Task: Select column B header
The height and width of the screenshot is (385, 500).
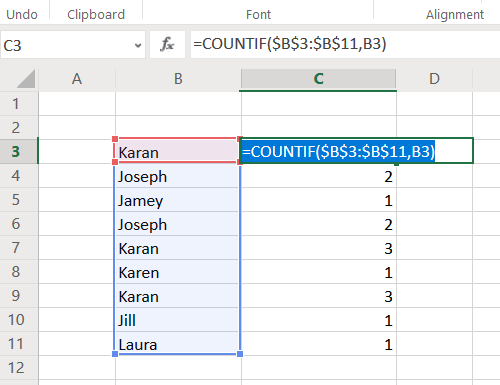Action: (178, 79)
